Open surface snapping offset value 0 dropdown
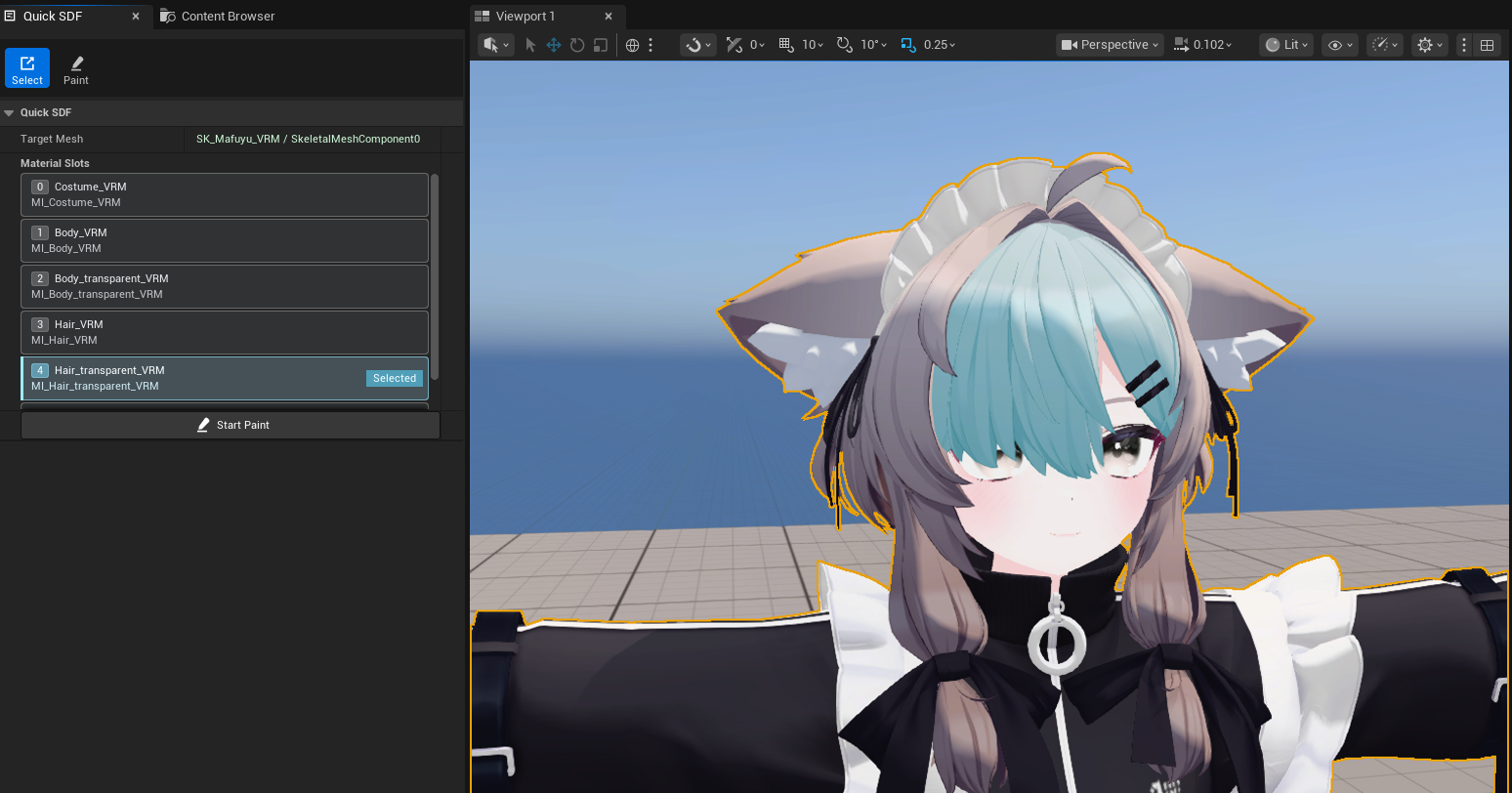 coord(757,45)
